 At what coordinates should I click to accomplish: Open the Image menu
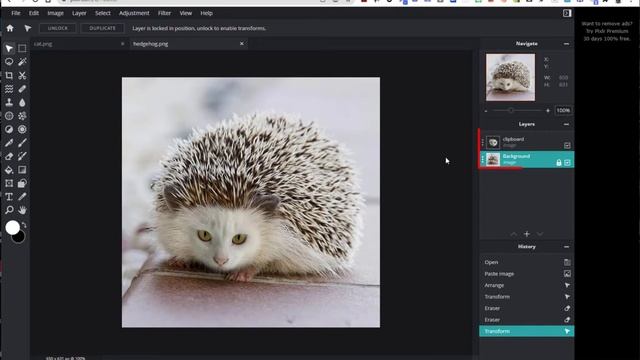pos(56,13)
